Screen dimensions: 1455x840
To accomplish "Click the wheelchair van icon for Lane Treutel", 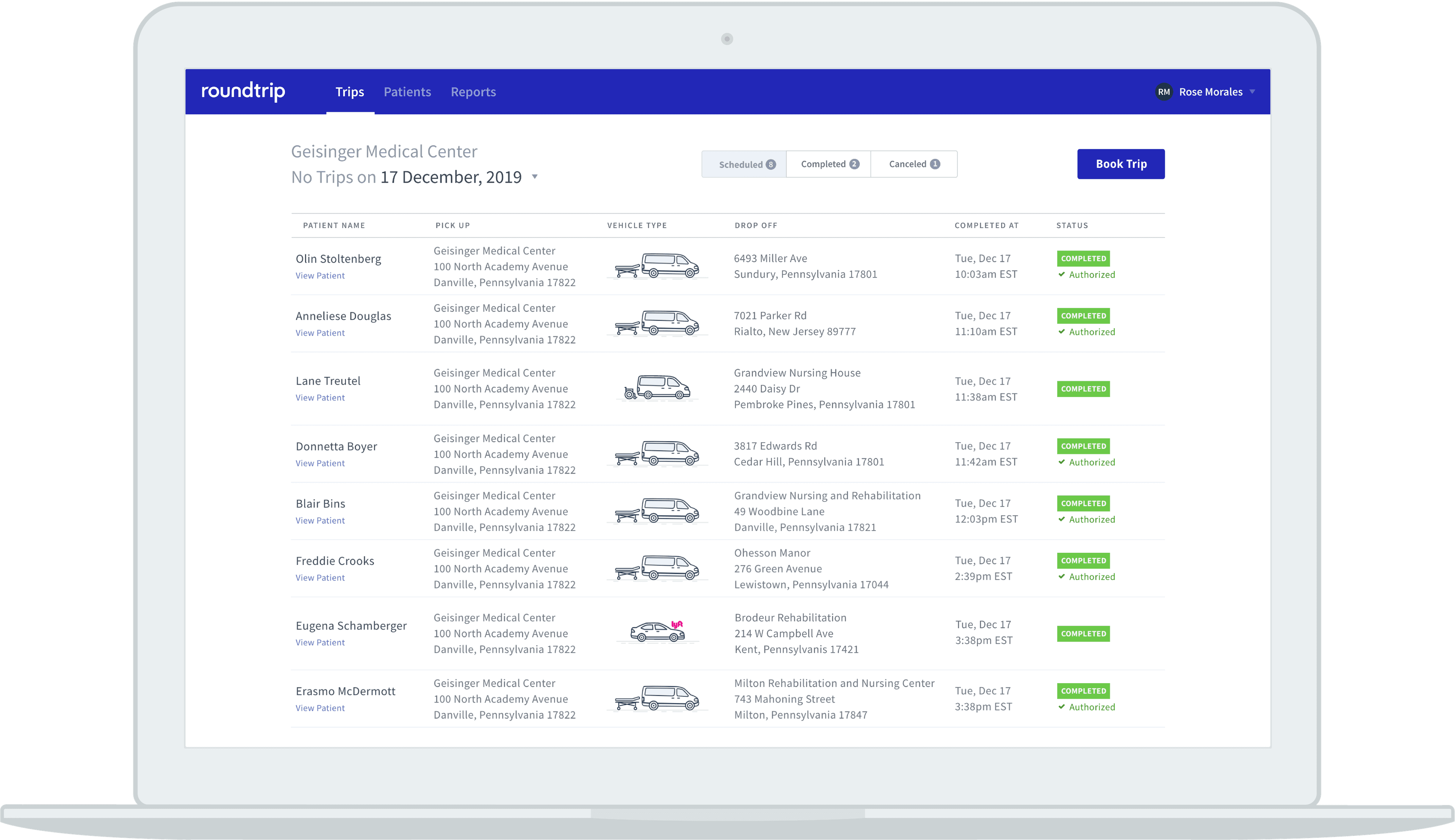I will [657, 388].
